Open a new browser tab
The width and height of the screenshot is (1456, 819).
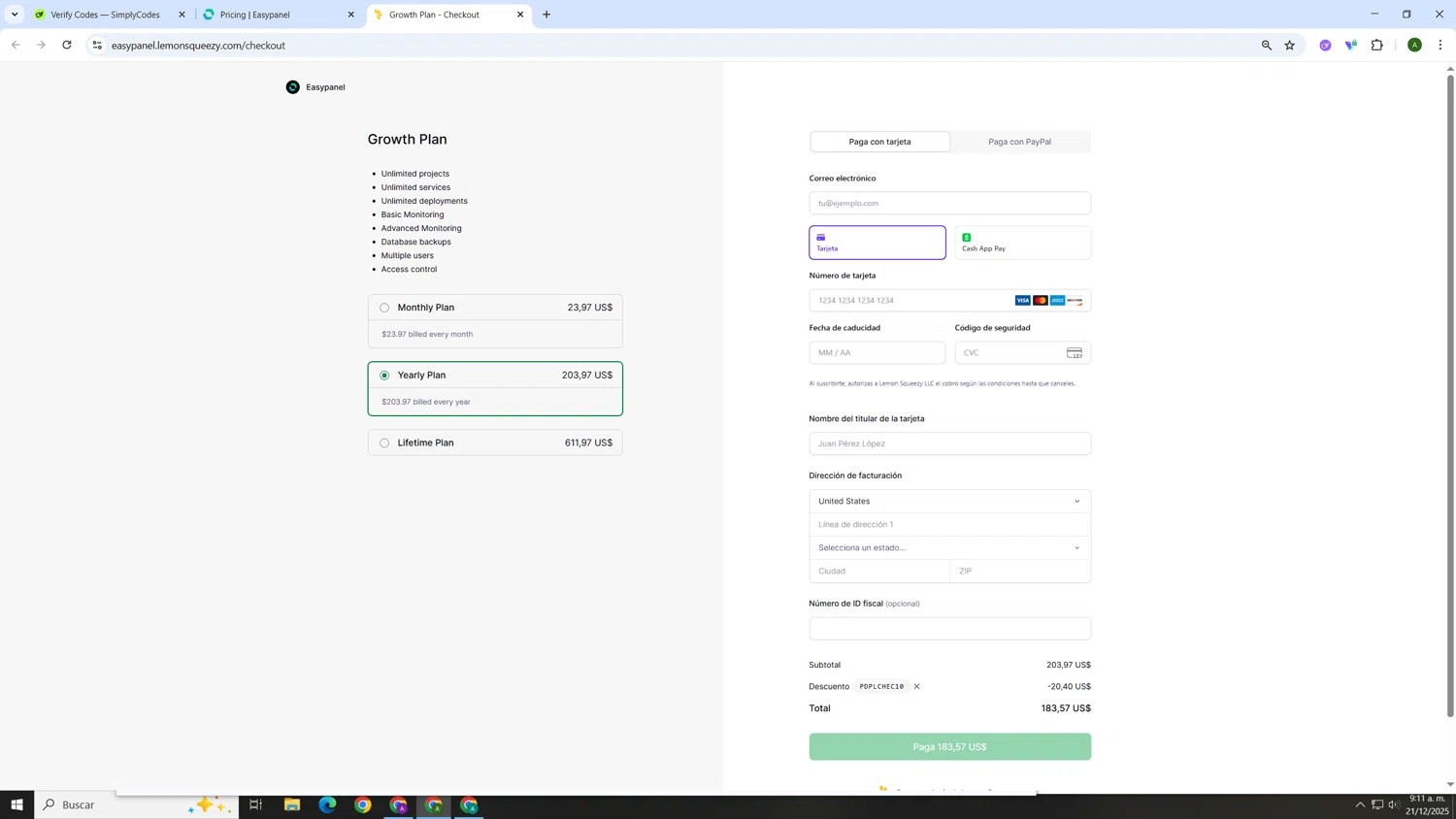click(x=546, y=15)
